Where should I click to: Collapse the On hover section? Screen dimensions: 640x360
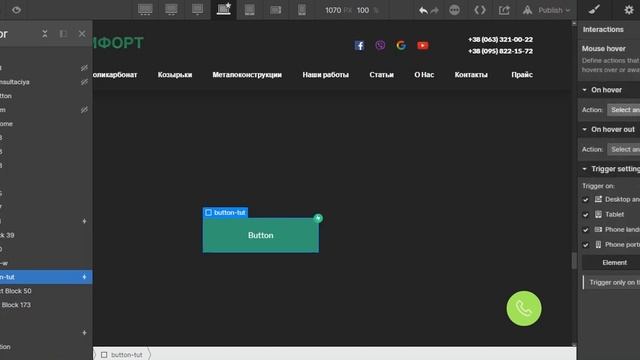click(584, 90)
